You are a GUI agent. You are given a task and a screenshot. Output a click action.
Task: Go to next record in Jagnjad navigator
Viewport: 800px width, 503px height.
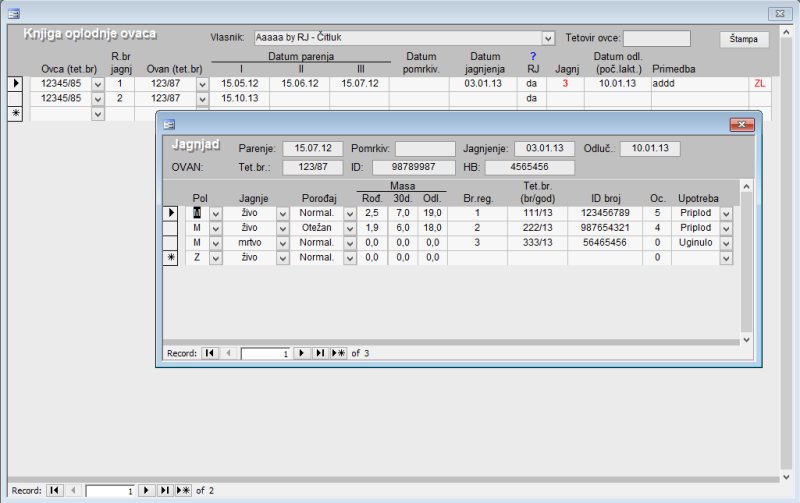(x=301, y=353)
